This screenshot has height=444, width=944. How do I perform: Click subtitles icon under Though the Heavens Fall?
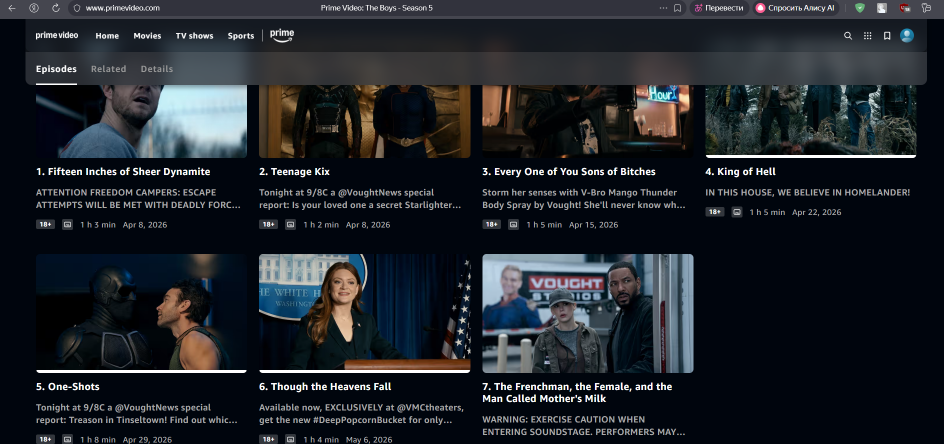(x=290, y=439)
